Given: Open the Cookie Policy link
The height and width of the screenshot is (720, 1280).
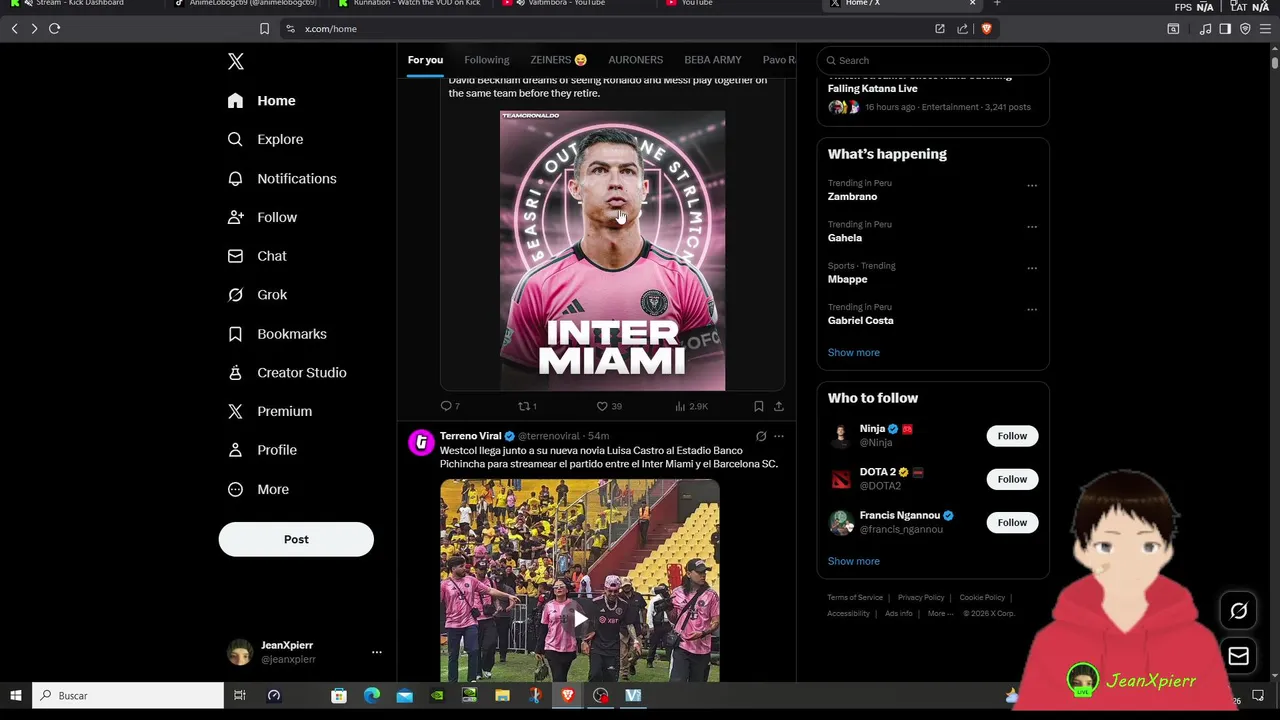Looking at the screenshot, I should pos(982,598).
